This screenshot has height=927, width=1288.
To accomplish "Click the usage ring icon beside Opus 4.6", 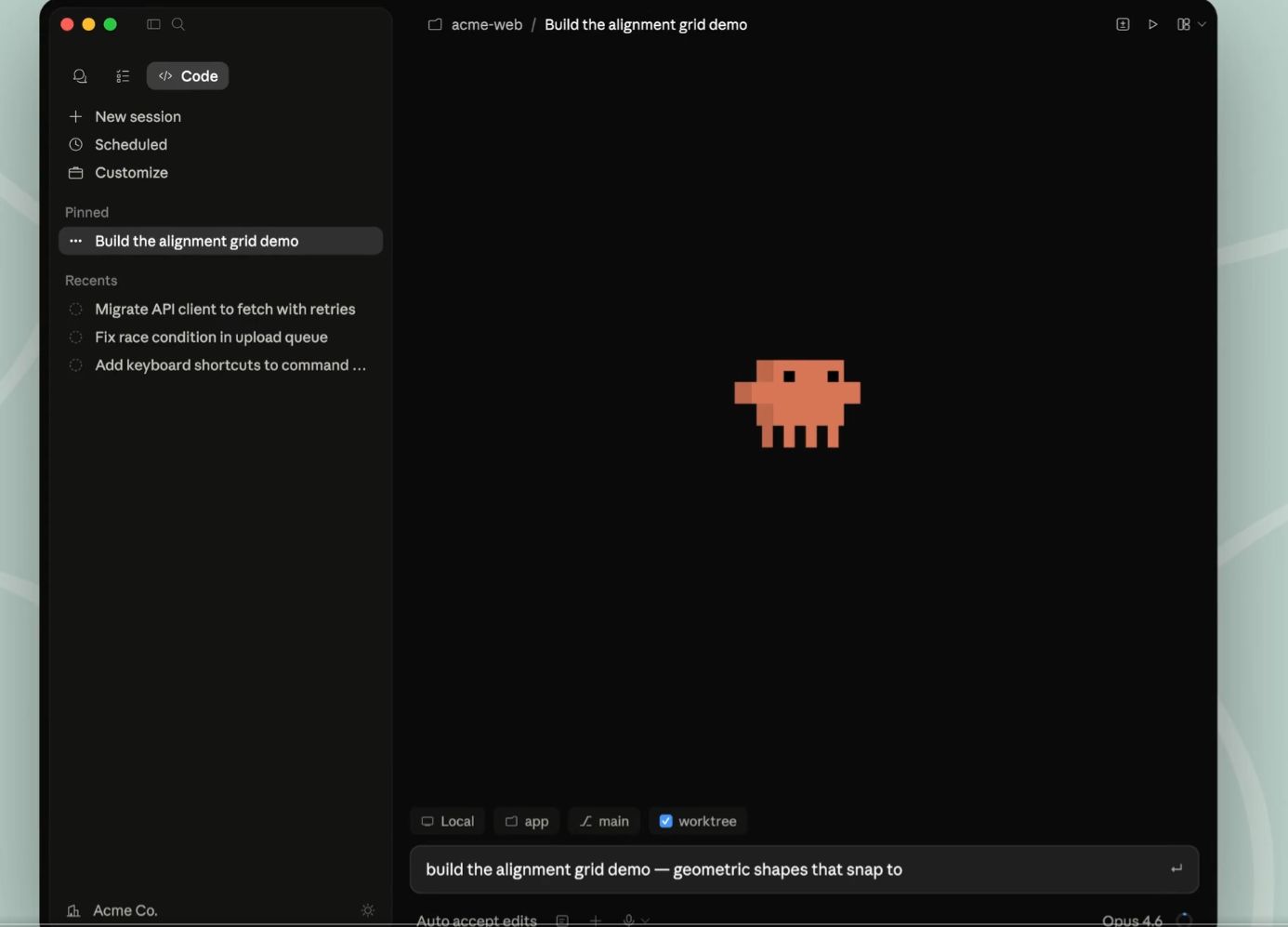I will 1184,920.
